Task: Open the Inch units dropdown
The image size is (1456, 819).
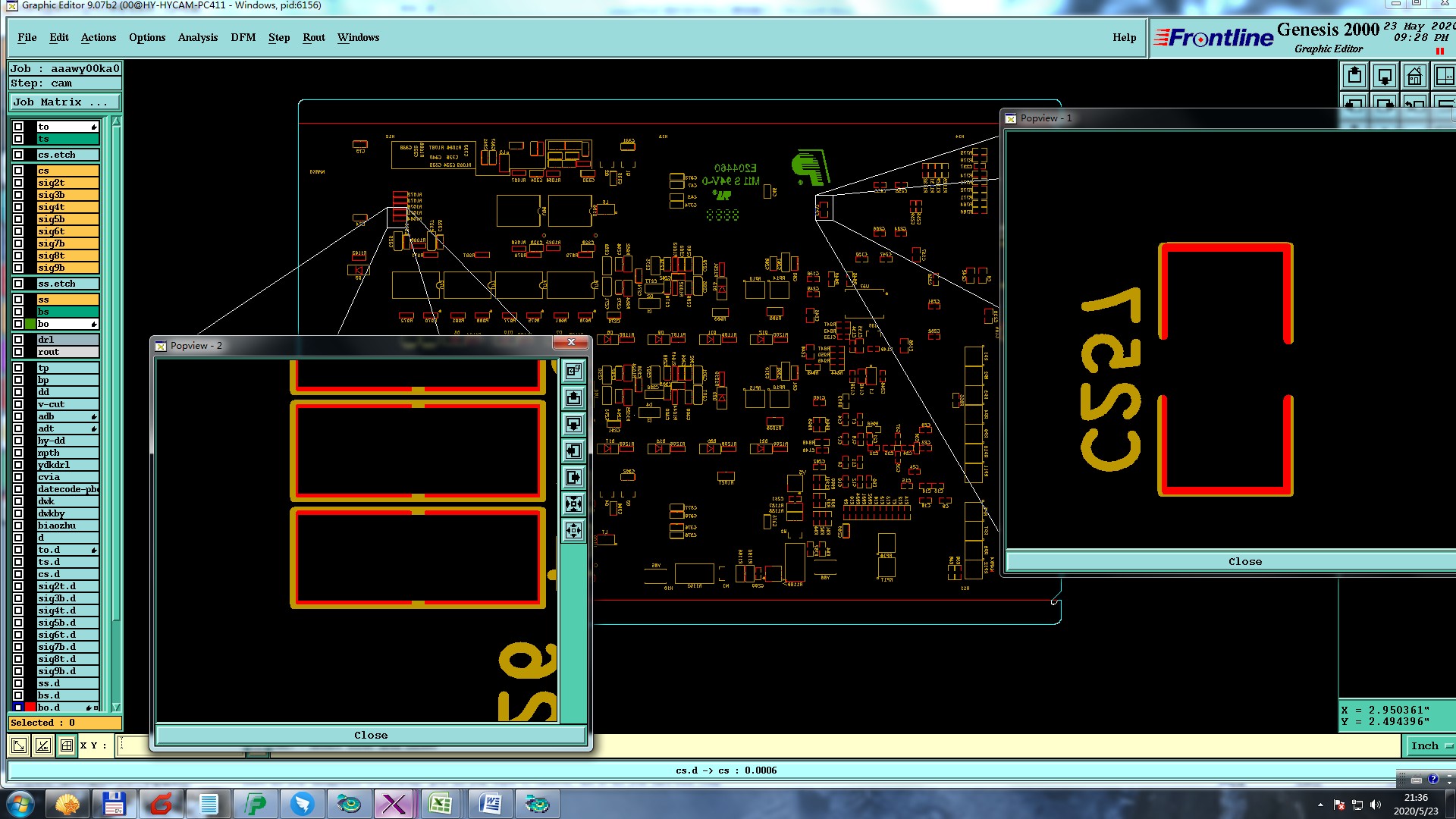Action: pyautogui.click(x=1430, y=745)
